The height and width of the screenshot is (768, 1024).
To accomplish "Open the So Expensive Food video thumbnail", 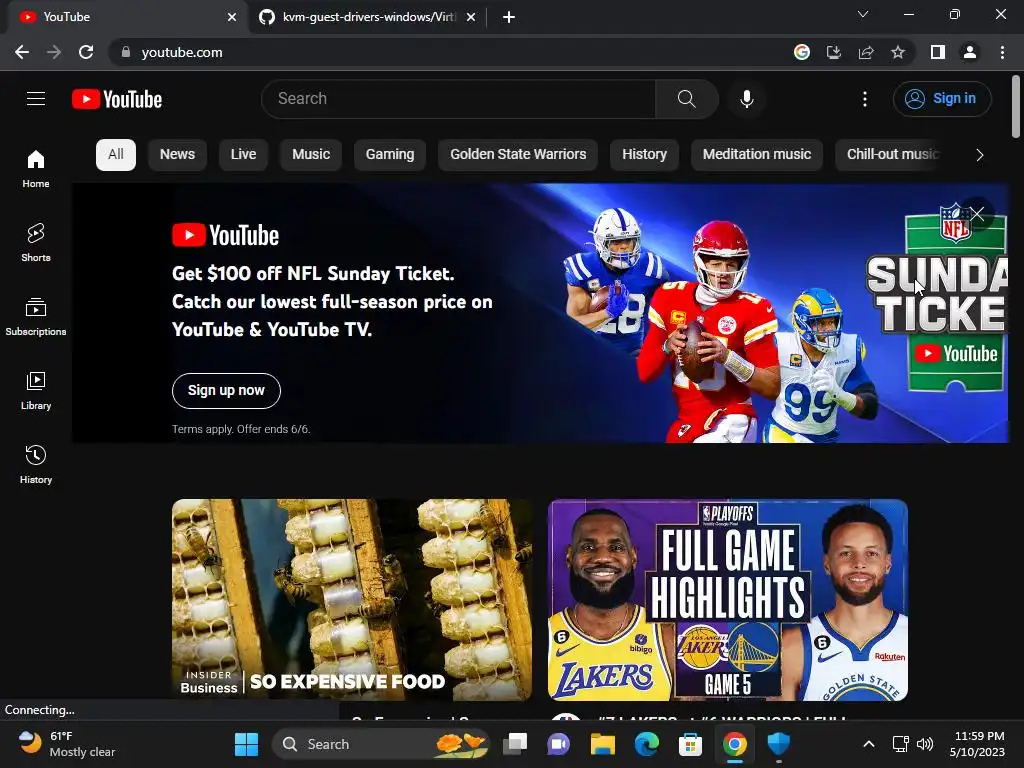I will point(351,600).
